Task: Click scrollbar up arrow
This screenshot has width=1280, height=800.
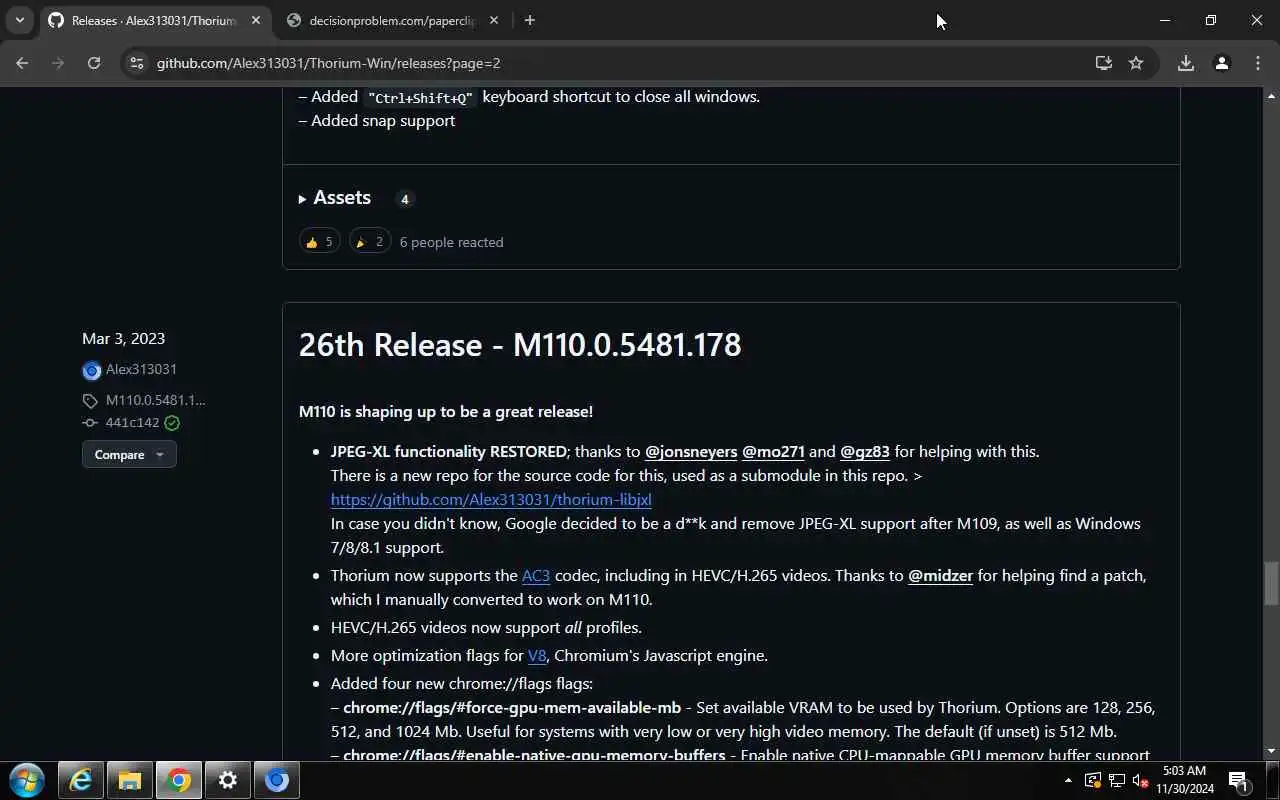Action: [1271, 96]
